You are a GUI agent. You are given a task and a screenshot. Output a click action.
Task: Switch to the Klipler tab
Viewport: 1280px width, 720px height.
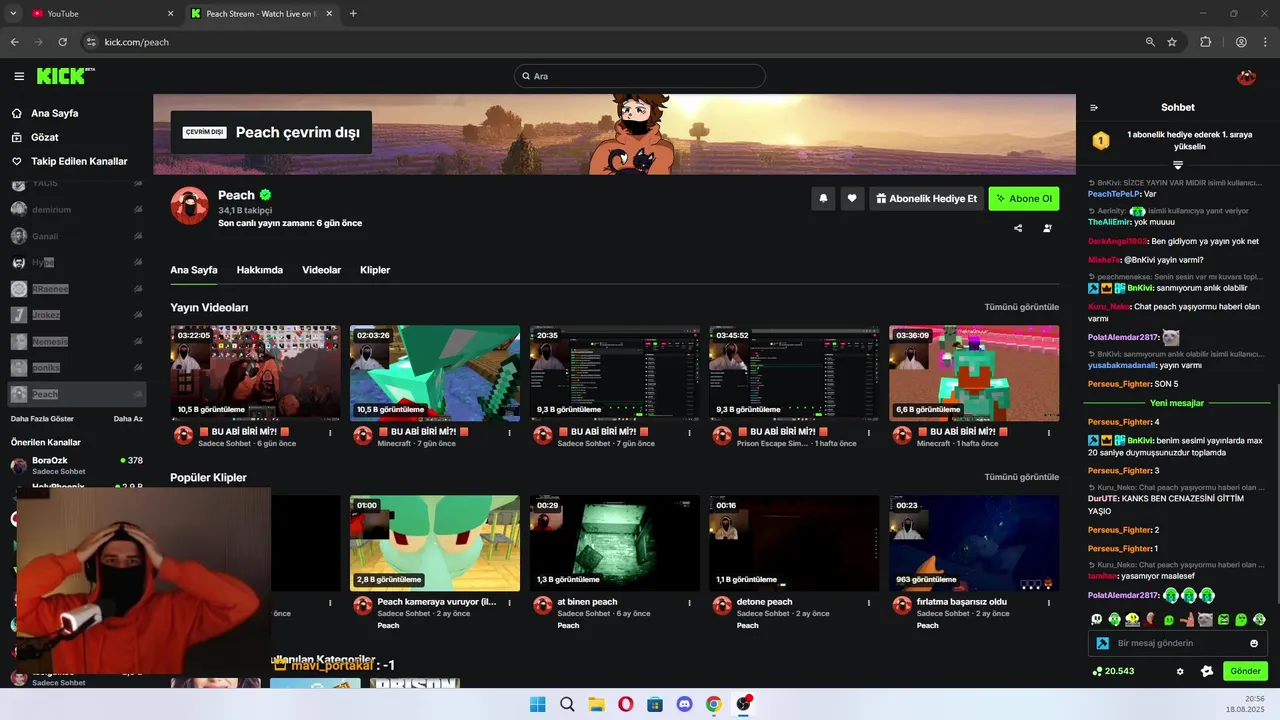coord(375,270)
